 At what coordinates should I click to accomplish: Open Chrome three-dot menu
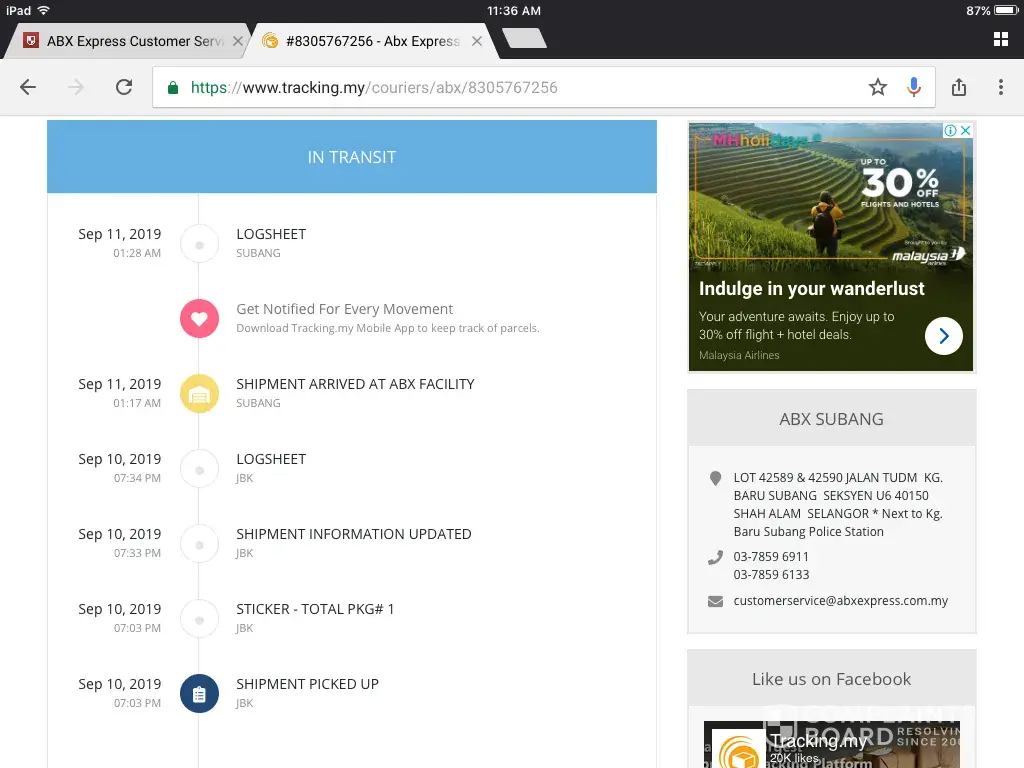1000,87
